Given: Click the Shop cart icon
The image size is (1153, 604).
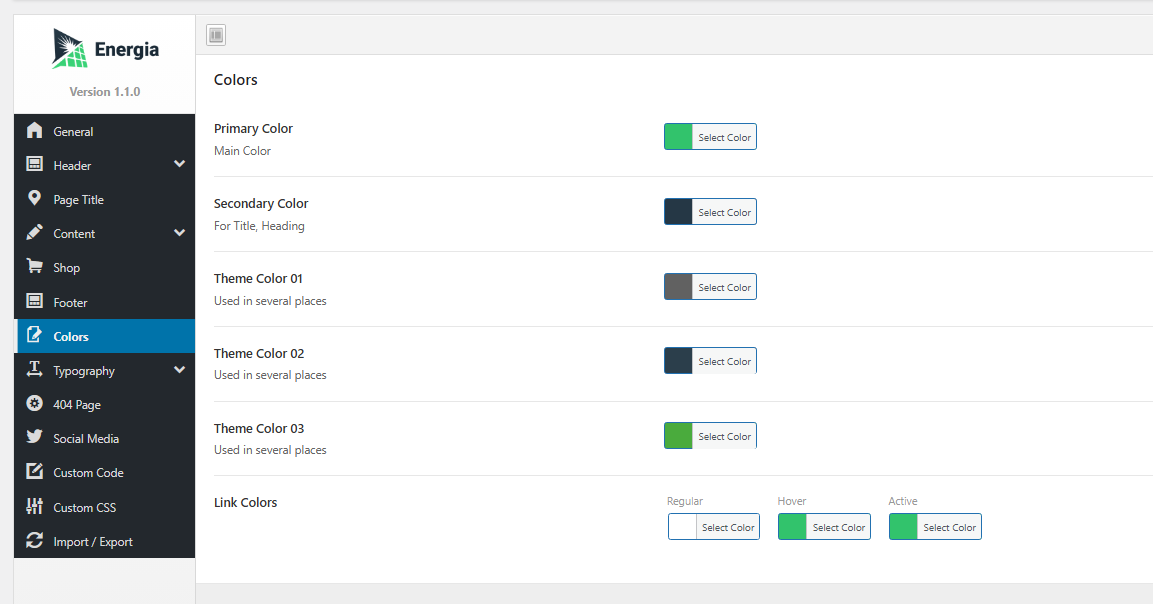Looking at the screenshot, I should (x=34, y=266).
